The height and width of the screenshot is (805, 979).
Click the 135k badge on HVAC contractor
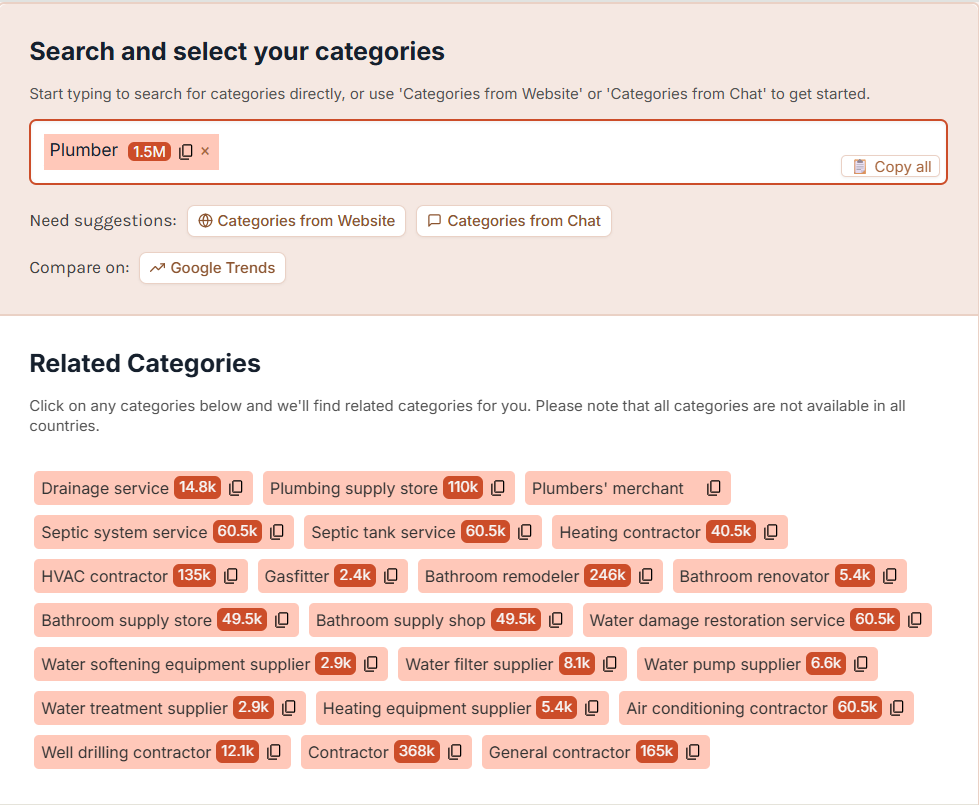(x=194, y=575)
